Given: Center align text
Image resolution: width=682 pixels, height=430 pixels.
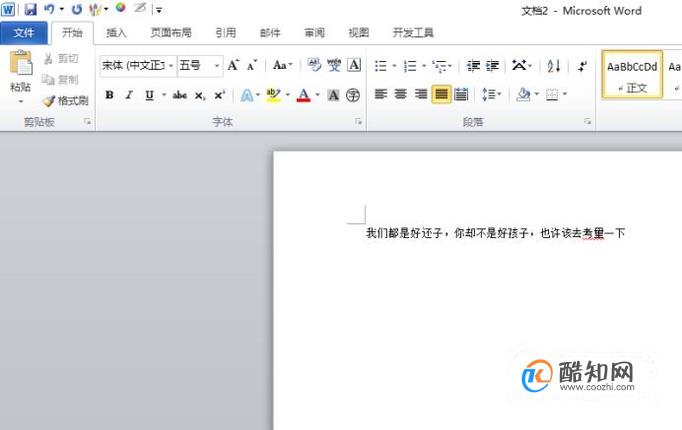Looking at the screenshot, I should tap(401, 94).
